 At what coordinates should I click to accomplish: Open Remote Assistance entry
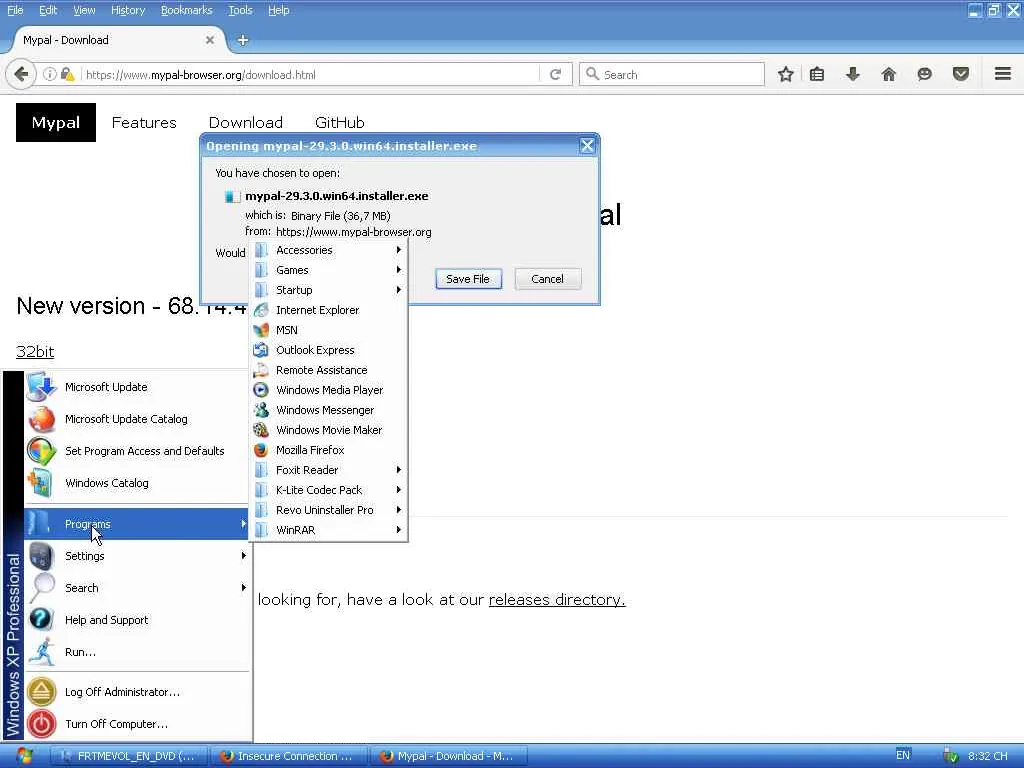pos(328,370)
